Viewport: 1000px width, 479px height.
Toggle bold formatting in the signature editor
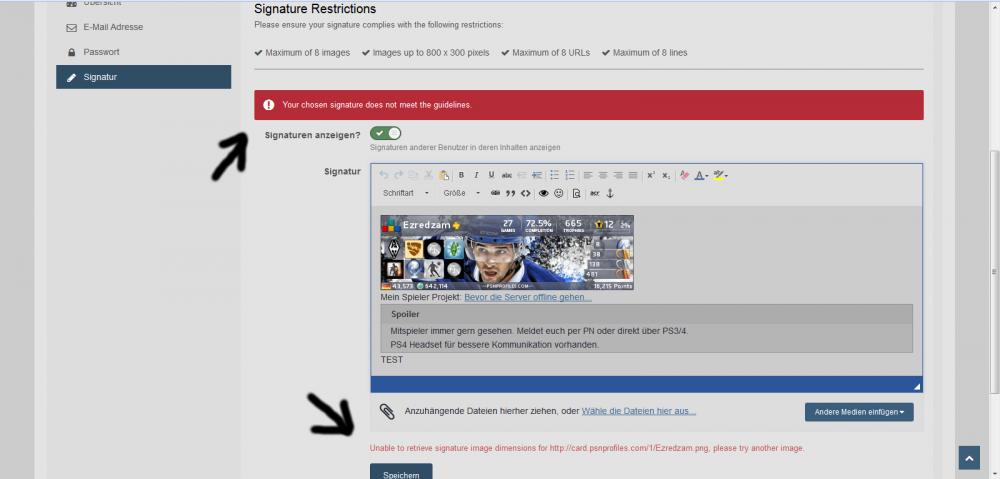(461, 175)
